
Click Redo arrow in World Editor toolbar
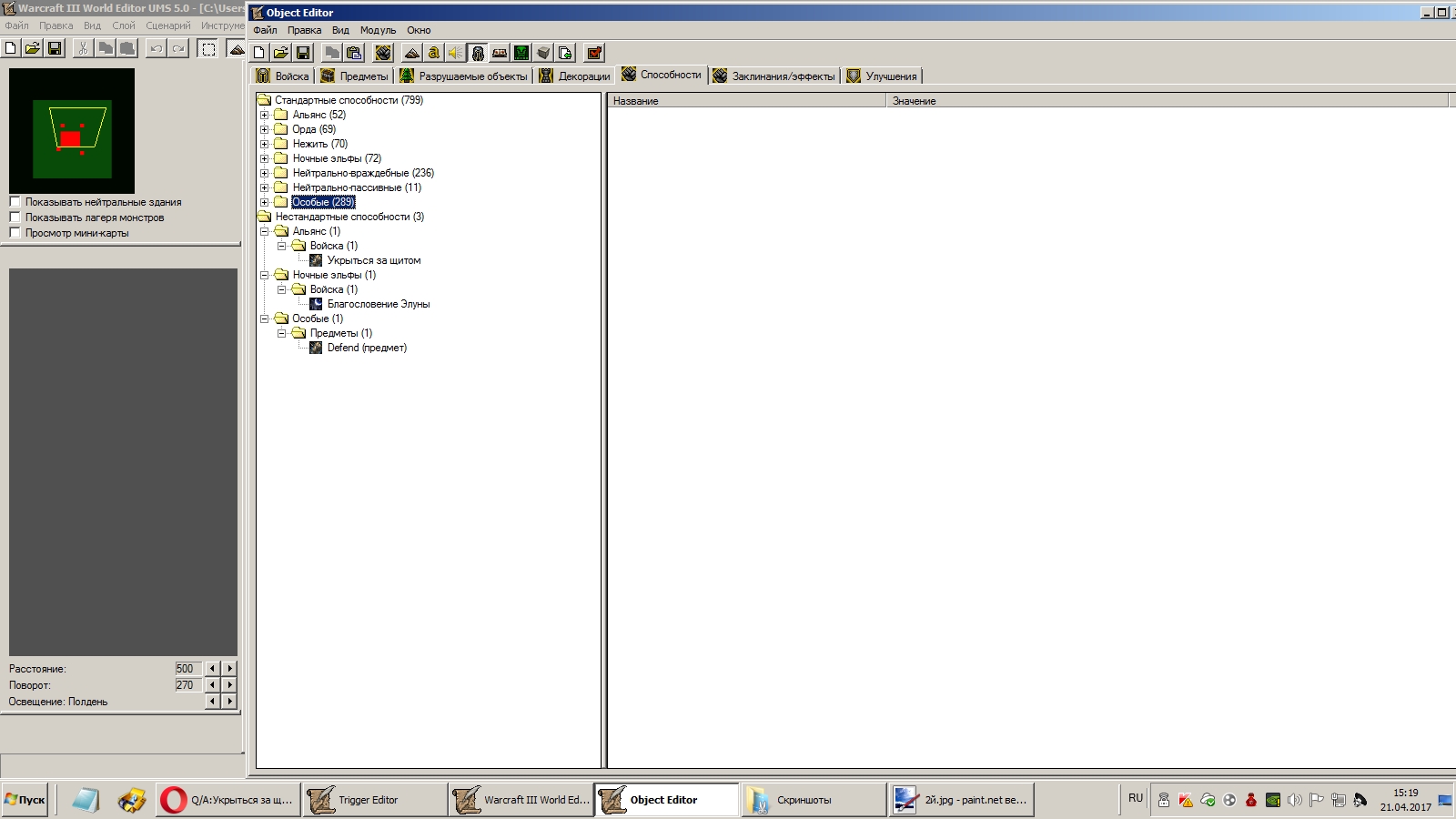click(178, 48)
